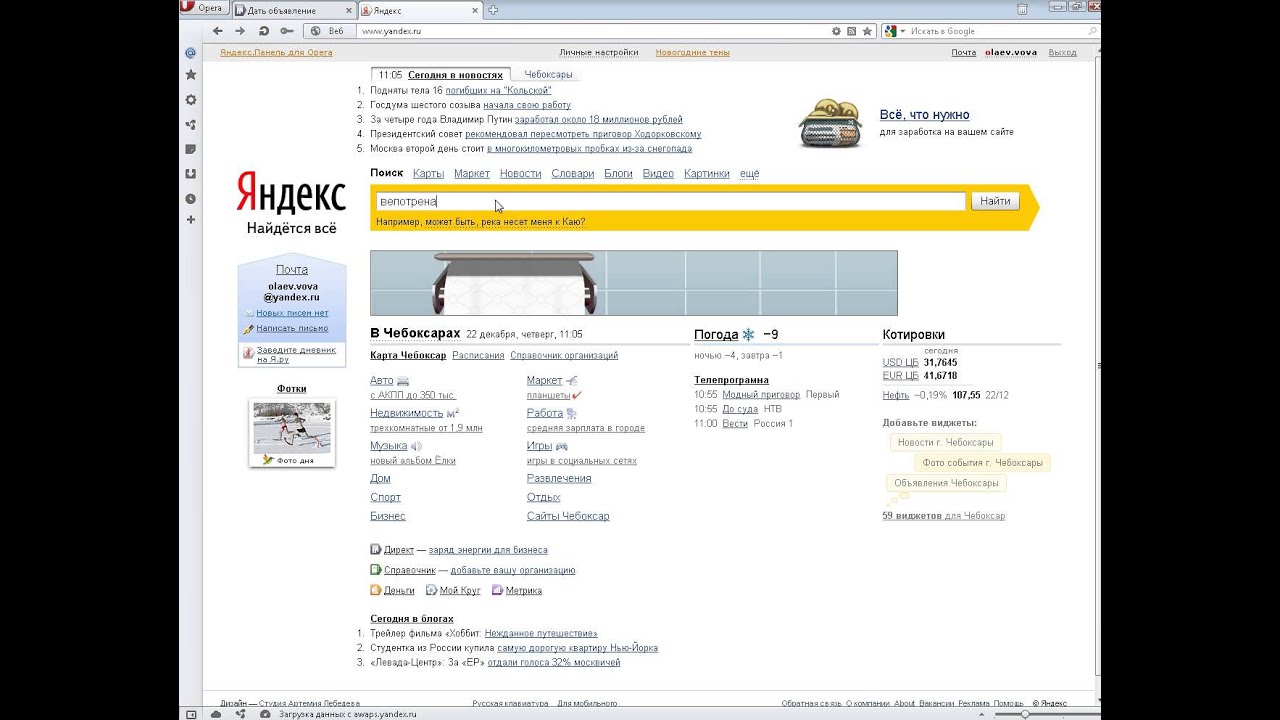Open a new tab with the plus button
Image resolution: width=1280 pixels, height=720 pixels.
point(493,10)
